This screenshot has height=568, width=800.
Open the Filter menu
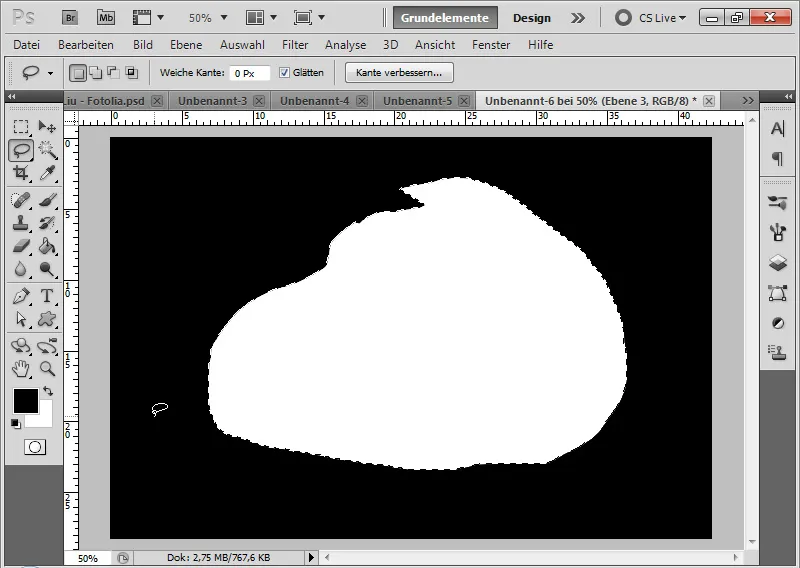coord(295,45)
